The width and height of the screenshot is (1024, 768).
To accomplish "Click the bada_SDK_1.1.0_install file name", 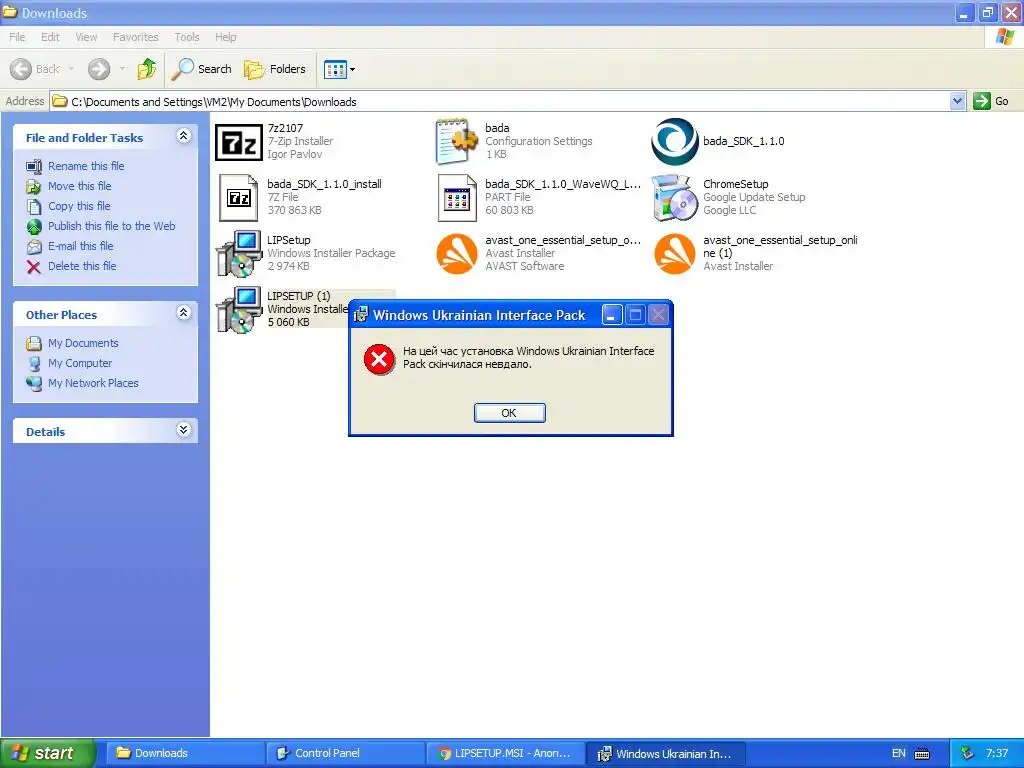I will (x=325, y=184).
